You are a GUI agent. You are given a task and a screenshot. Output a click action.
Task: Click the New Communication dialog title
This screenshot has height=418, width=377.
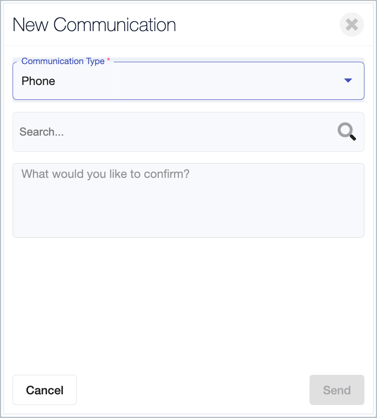(94, 25)
